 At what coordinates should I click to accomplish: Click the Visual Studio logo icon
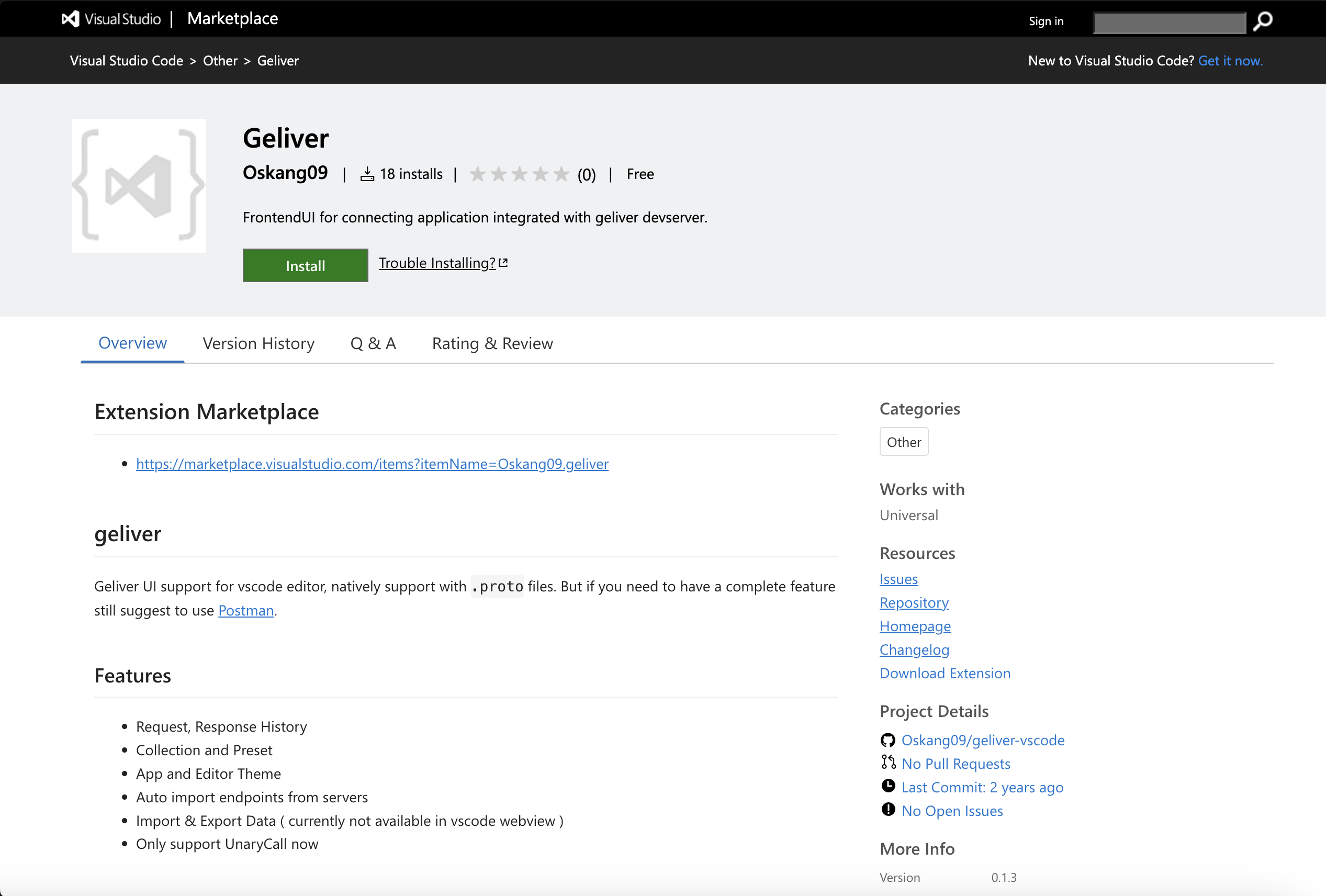click(71, 19)
